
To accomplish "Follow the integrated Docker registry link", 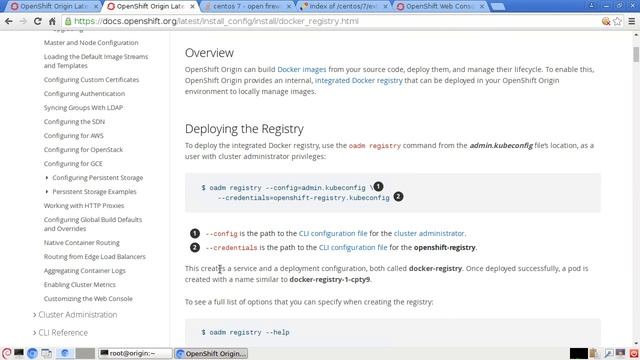I will point(358,80).
